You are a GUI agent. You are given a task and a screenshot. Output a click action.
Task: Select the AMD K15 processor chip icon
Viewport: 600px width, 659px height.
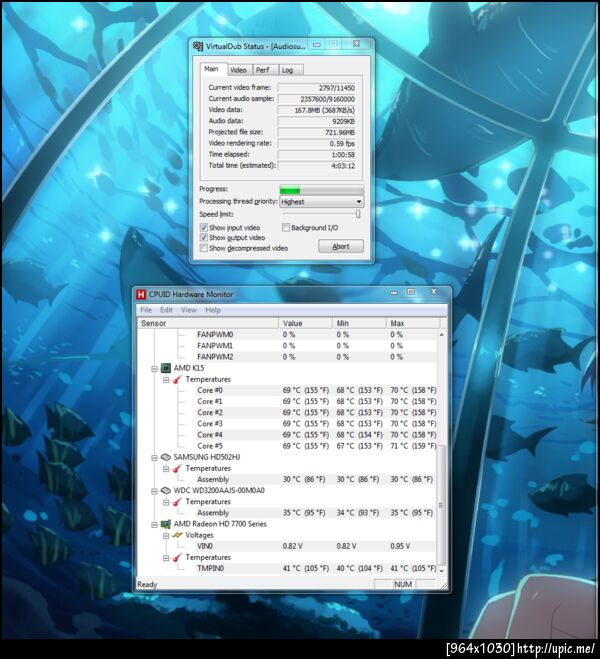click(166, 368)
